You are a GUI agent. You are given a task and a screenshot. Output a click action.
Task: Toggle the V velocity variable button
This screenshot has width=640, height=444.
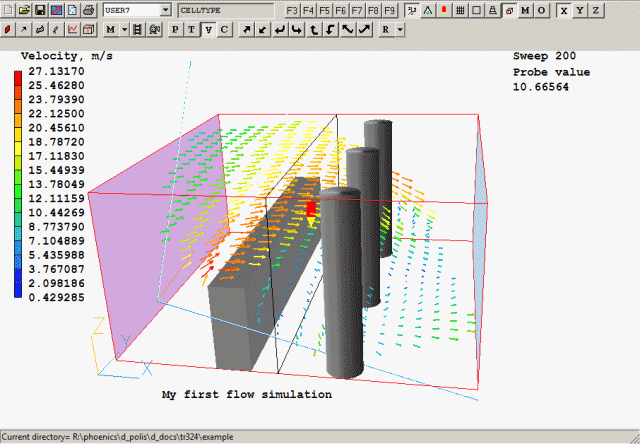click(x=208, y=29)
